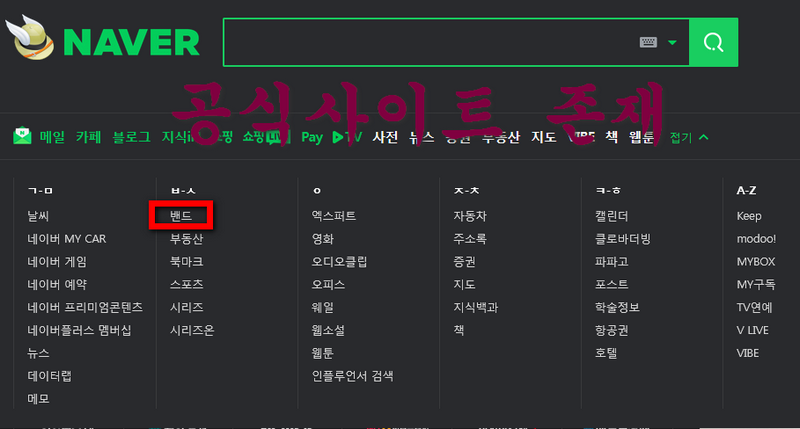Open 웹툰 in the top navigation bar

[x=641, y=137]
